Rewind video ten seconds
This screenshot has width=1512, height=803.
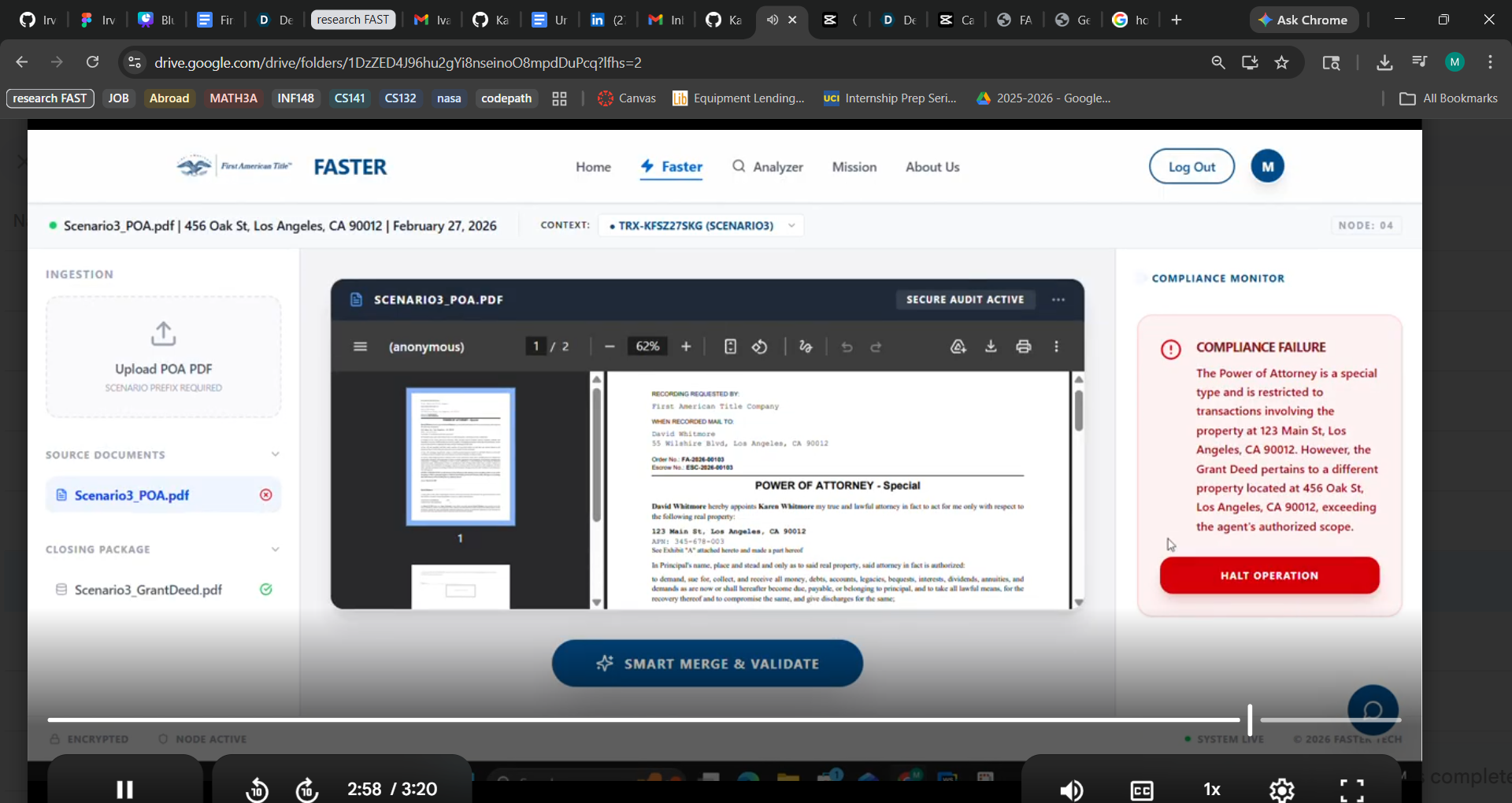(257, 789)
